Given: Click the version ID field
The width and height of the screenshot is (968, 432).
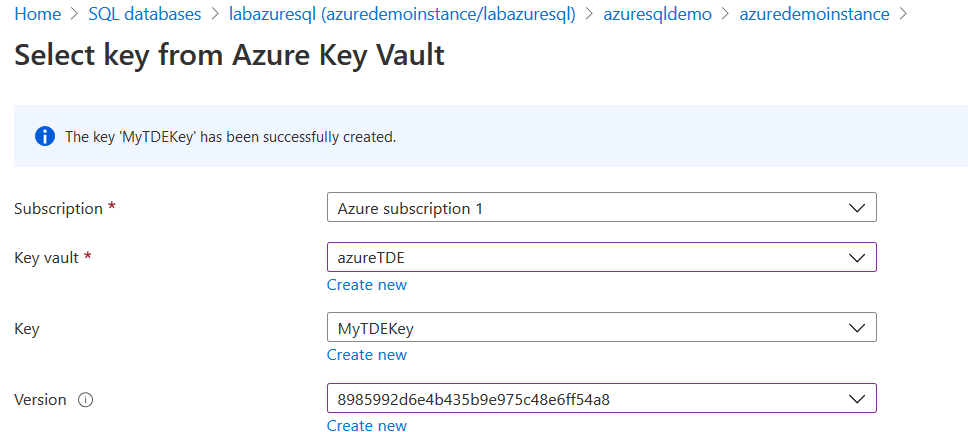Looking at the screenshot, I should (x=580, y=398).
